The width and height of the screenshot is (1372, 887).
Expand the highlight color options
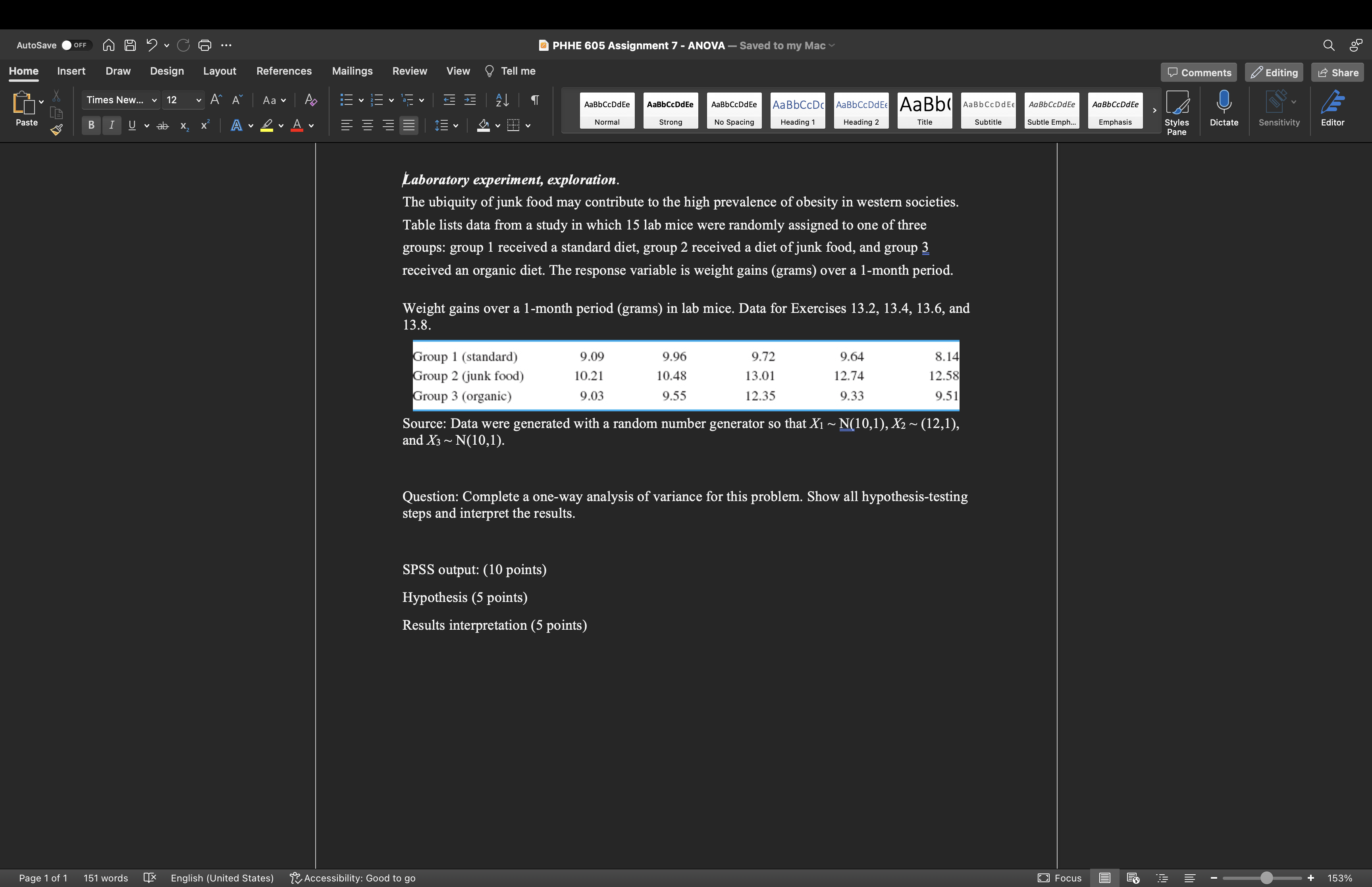281,125
